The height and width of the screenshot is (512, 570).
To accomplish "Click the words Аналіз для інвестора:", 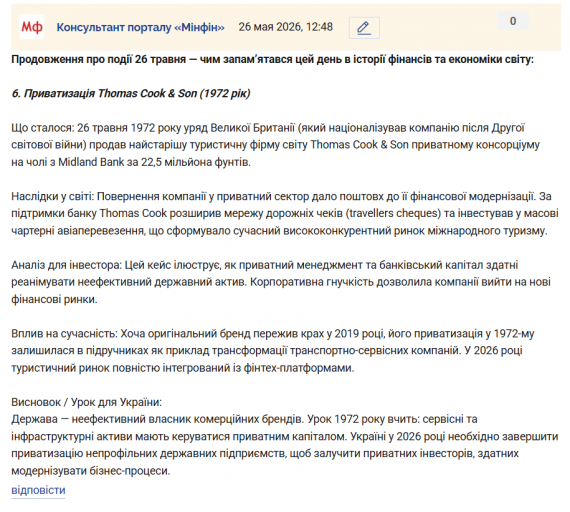I will (66, 265).
